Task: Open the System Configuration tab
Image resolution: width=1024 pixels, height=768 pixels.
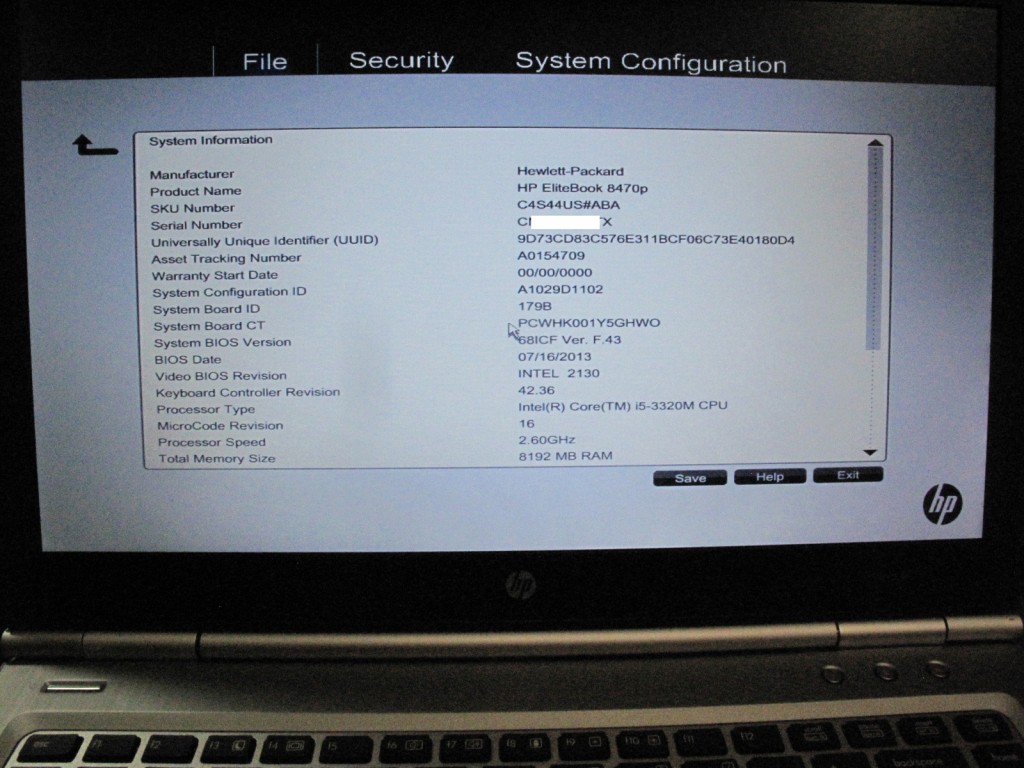Action: point(651,62)
